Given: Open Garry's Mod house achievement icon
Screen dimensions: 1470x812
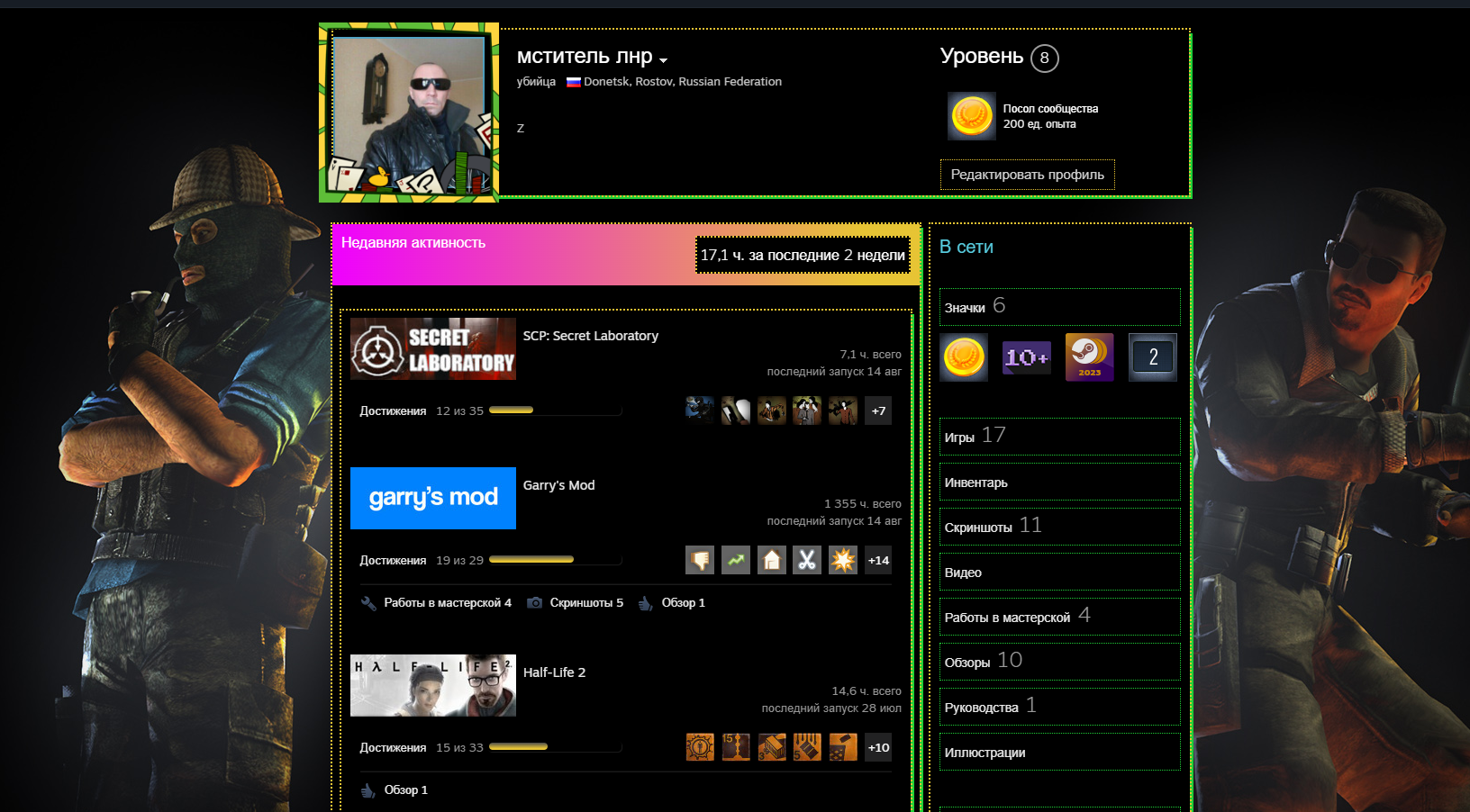Looking at the screenshot, I should (x=771, y=560).
